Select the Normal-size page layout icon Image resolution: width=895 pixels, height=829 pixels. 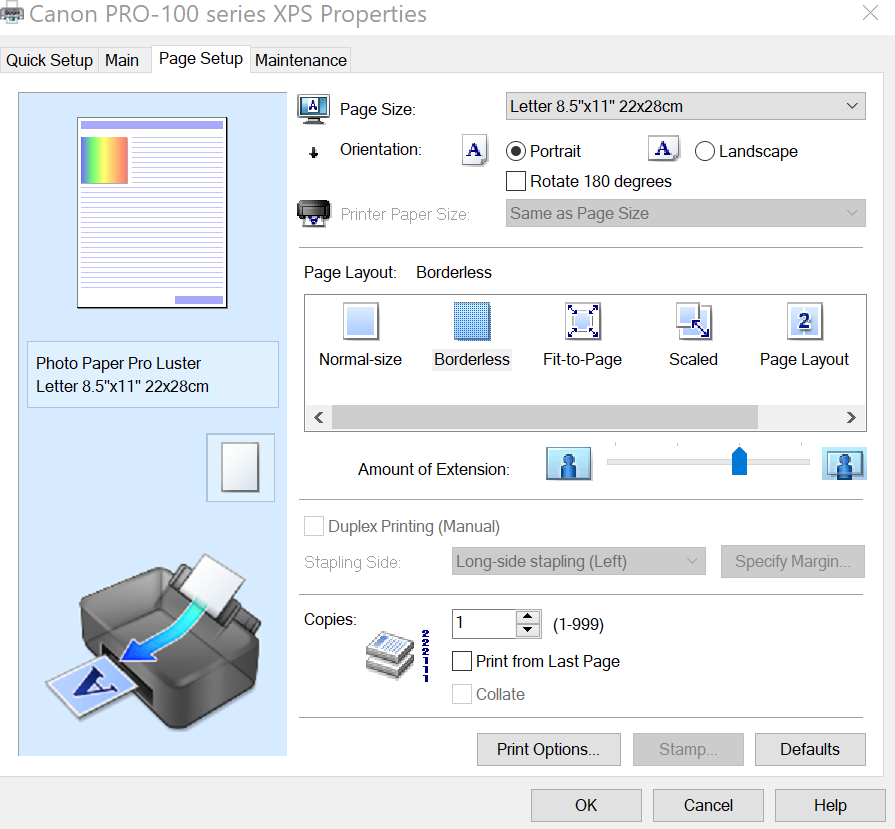pyautogui.click(x=360, y=321)
